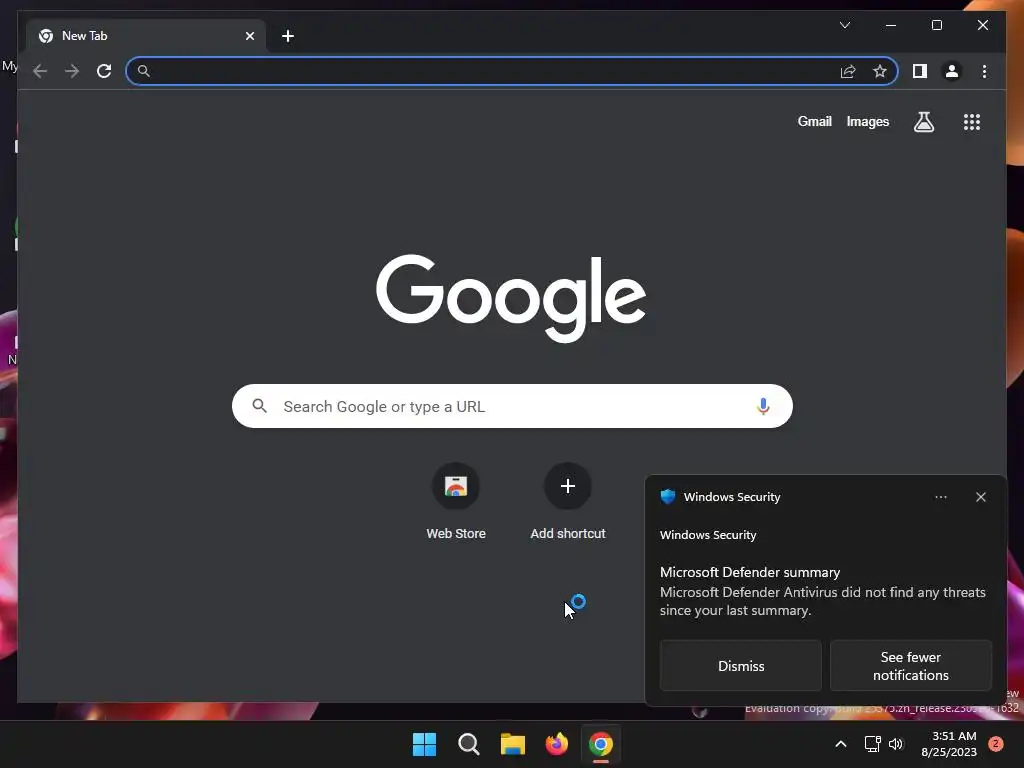Open the tab search dropdown chevron
The height and width of the screenshot is (768, 1024).
tap(844, 25)
